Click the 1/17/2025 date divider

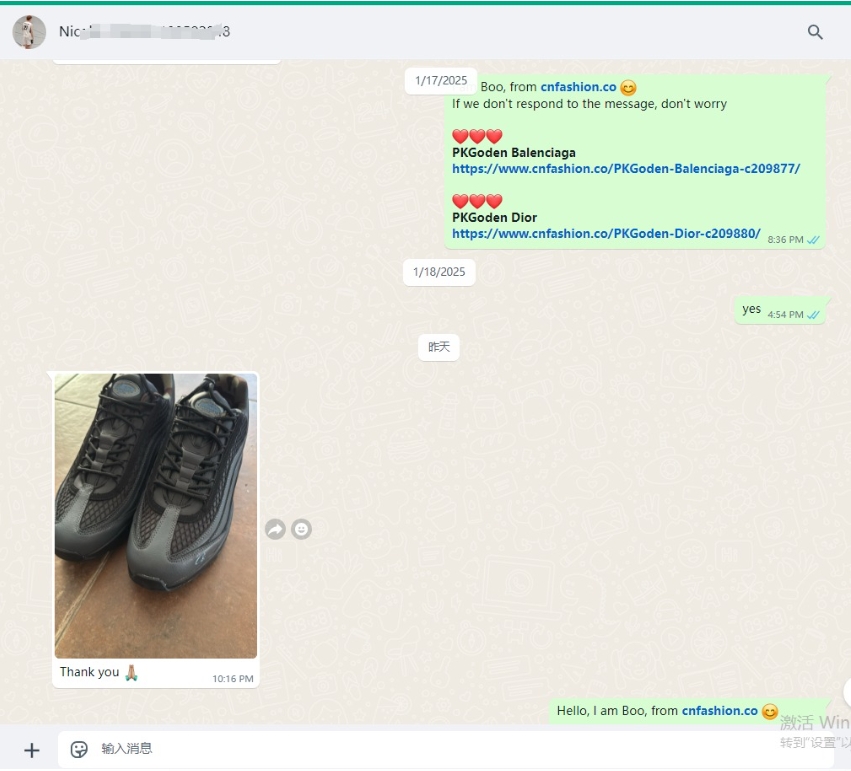point(440,80)
